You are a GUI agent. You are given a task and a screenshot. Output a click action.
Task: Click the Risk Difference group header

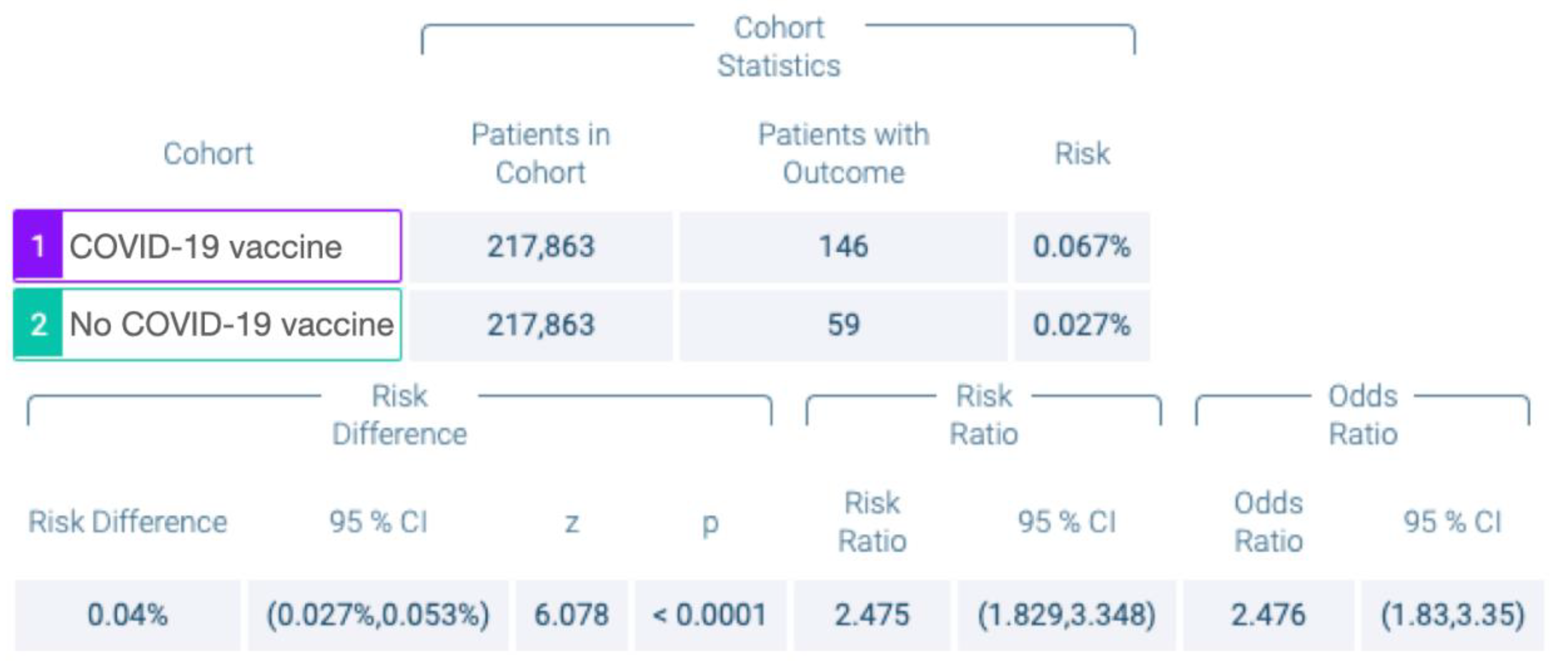399,416
